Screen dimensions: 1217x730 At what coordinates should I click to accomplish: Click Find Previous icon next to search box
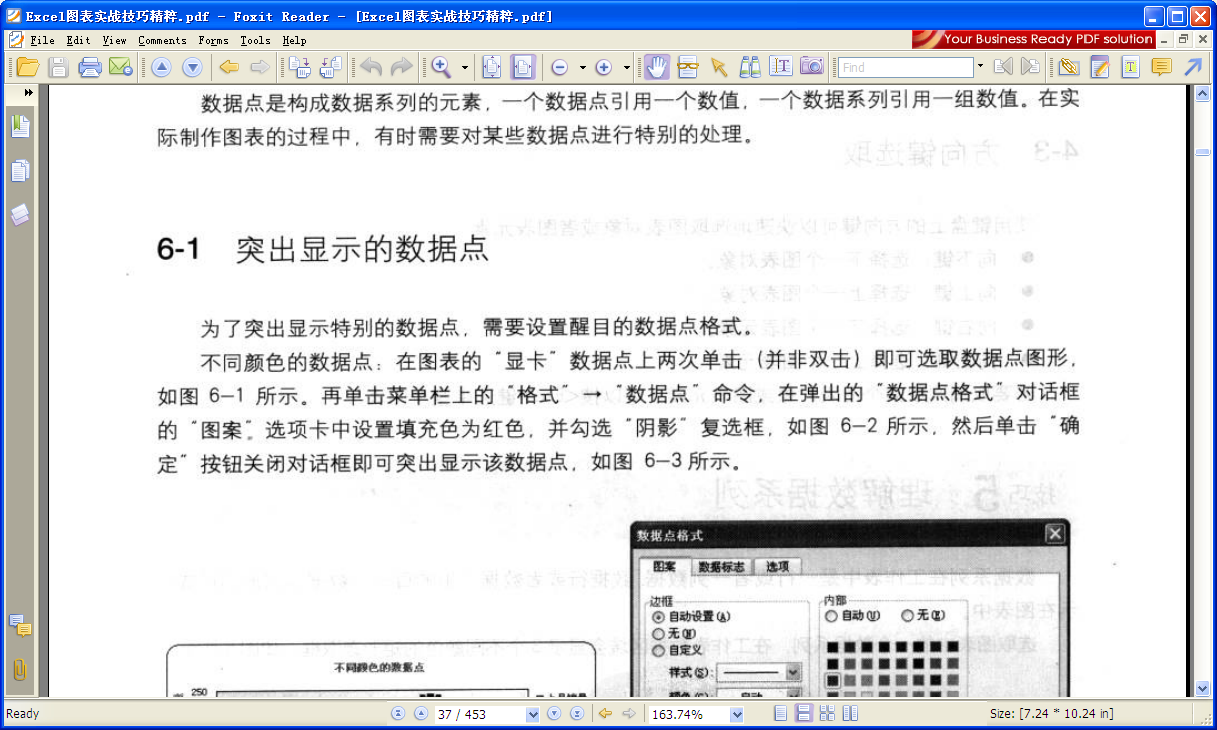pyautogui.click(x=1002, y=67)
